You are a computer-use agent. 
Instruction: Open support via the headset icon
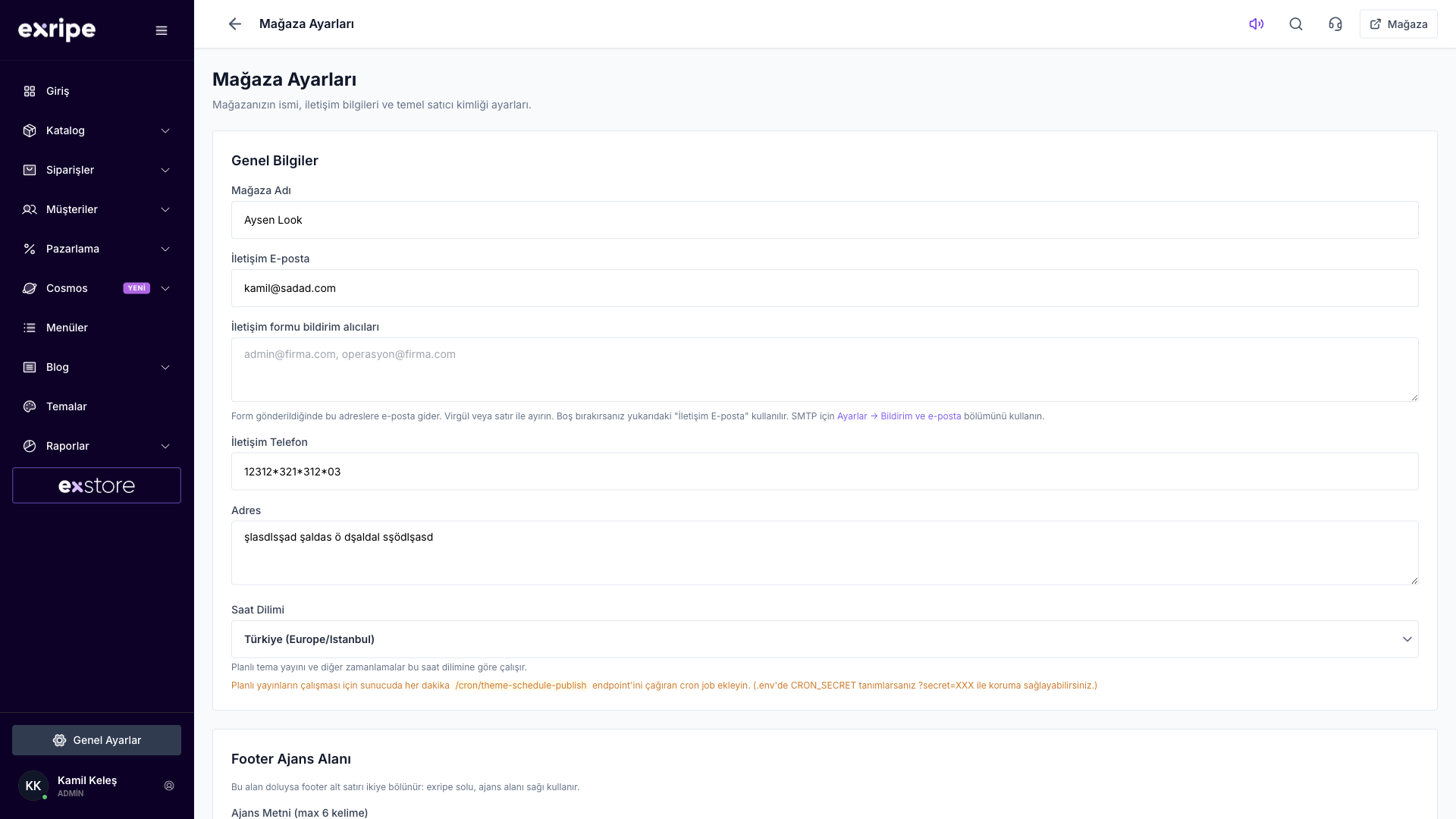point(1335,24)
